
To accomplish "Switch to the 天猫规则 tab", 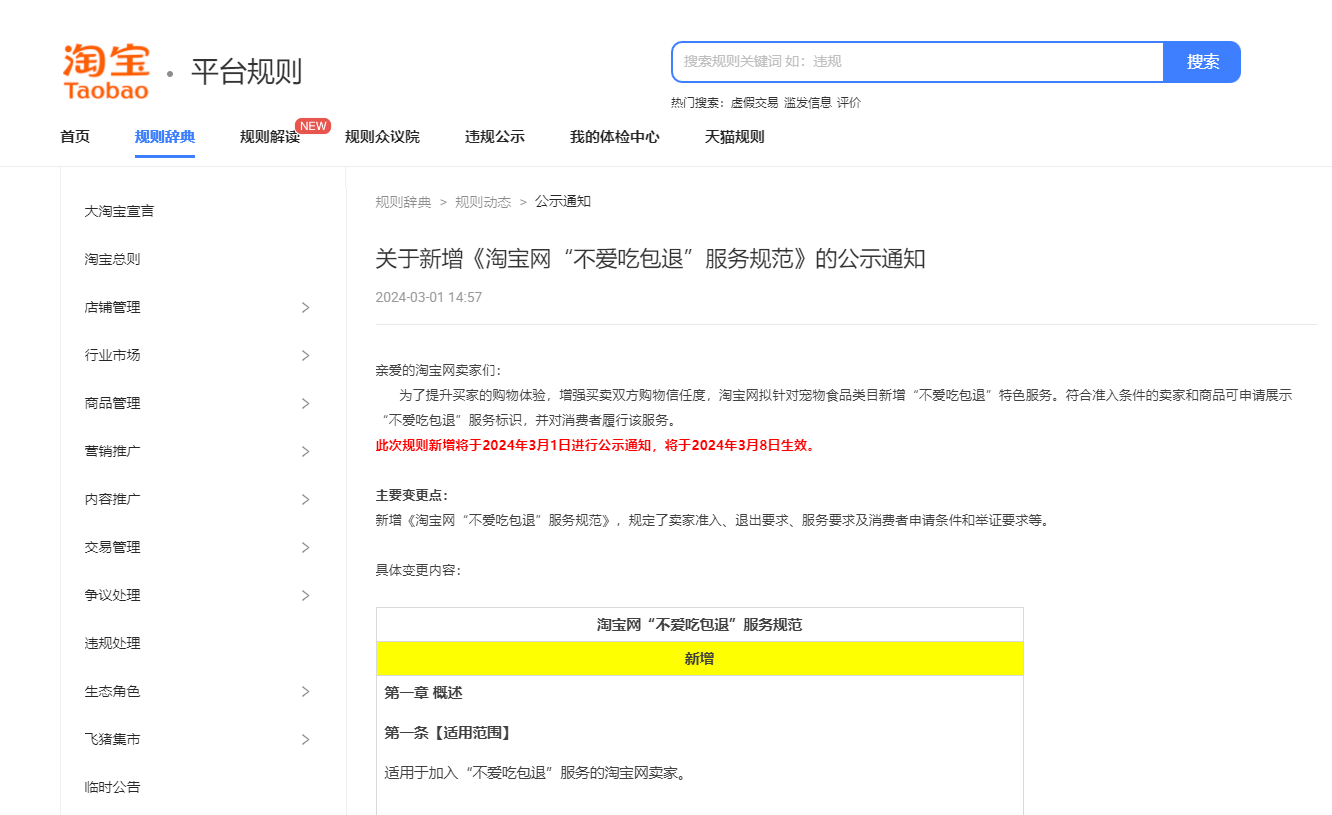I will click(x=735, y=137).
